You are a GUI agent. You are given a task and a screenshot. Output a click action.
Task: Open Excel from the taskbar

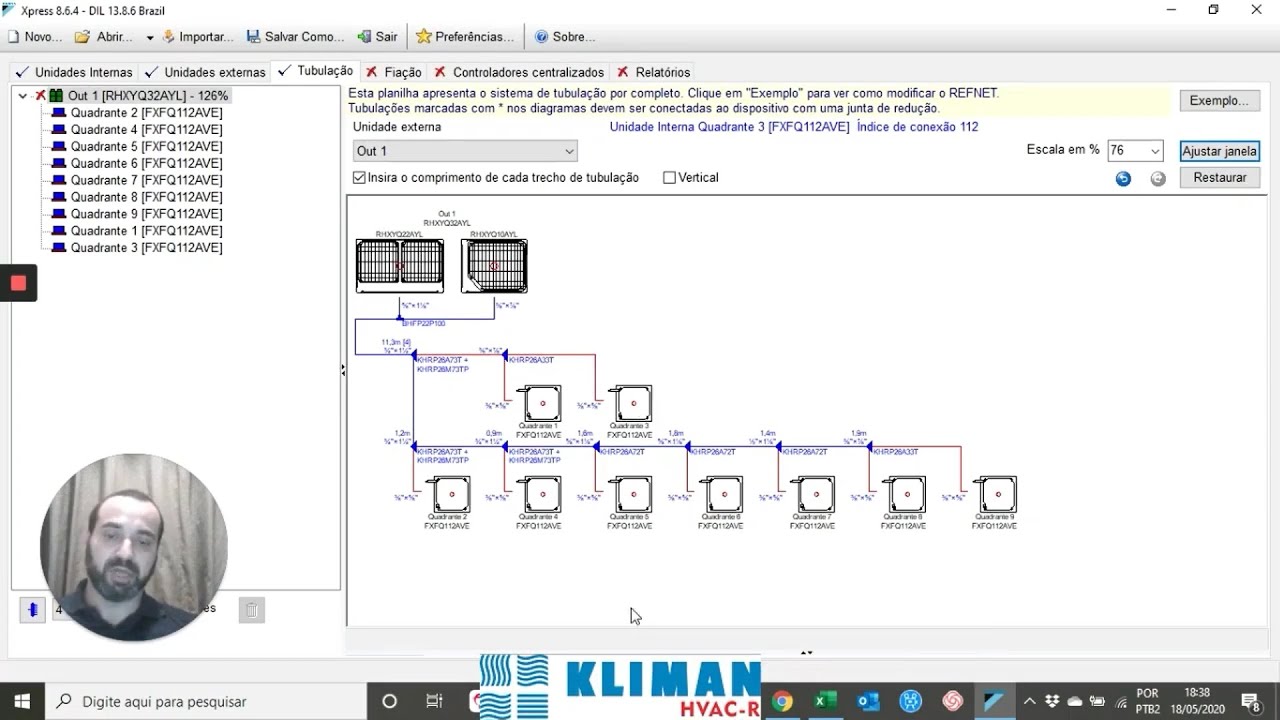tap(825, 701)
